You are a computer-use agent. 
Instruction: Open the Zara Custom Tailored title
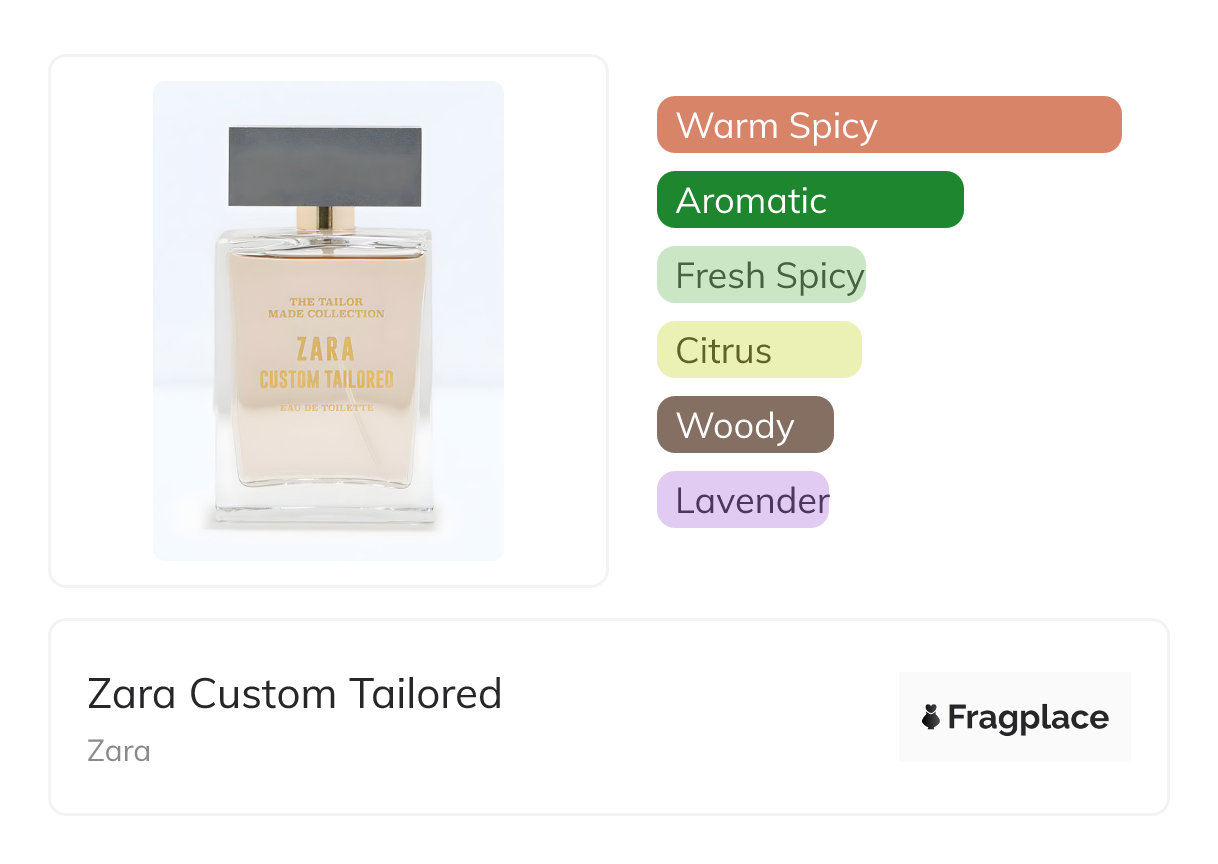294,693
